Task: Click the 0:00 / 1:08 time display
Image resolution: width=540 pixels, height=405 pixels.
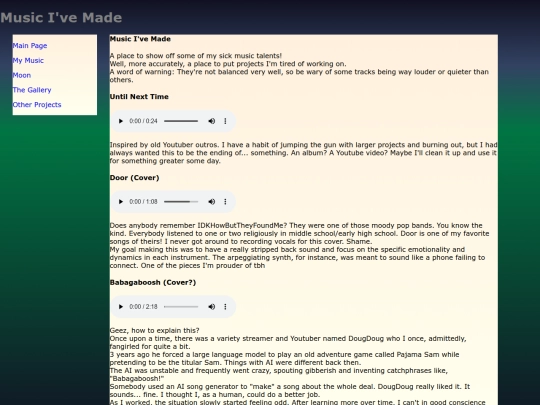Action: (x=143, y=202)
